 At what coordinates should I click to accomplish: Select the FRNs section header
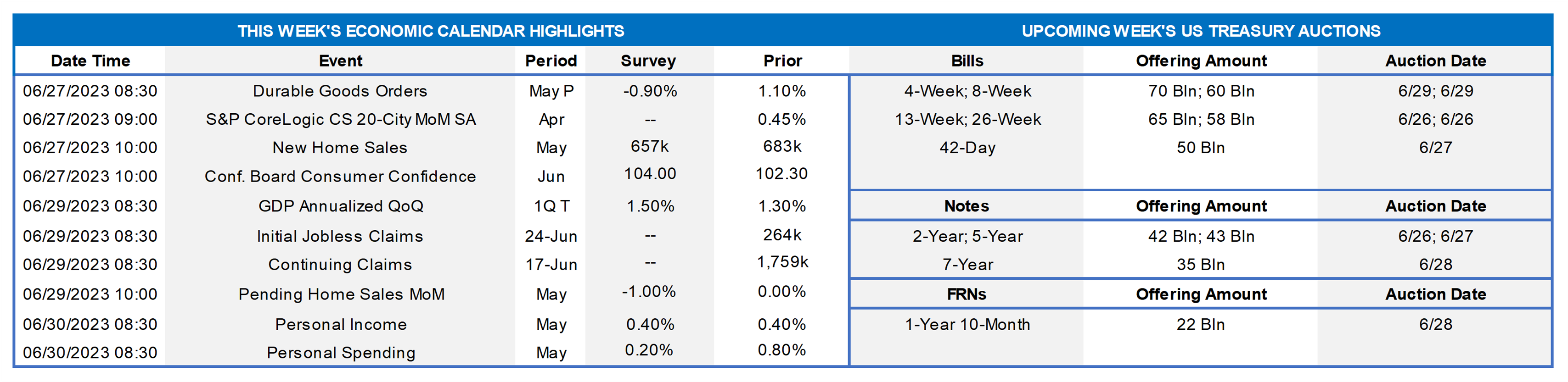tap(967, 294)
